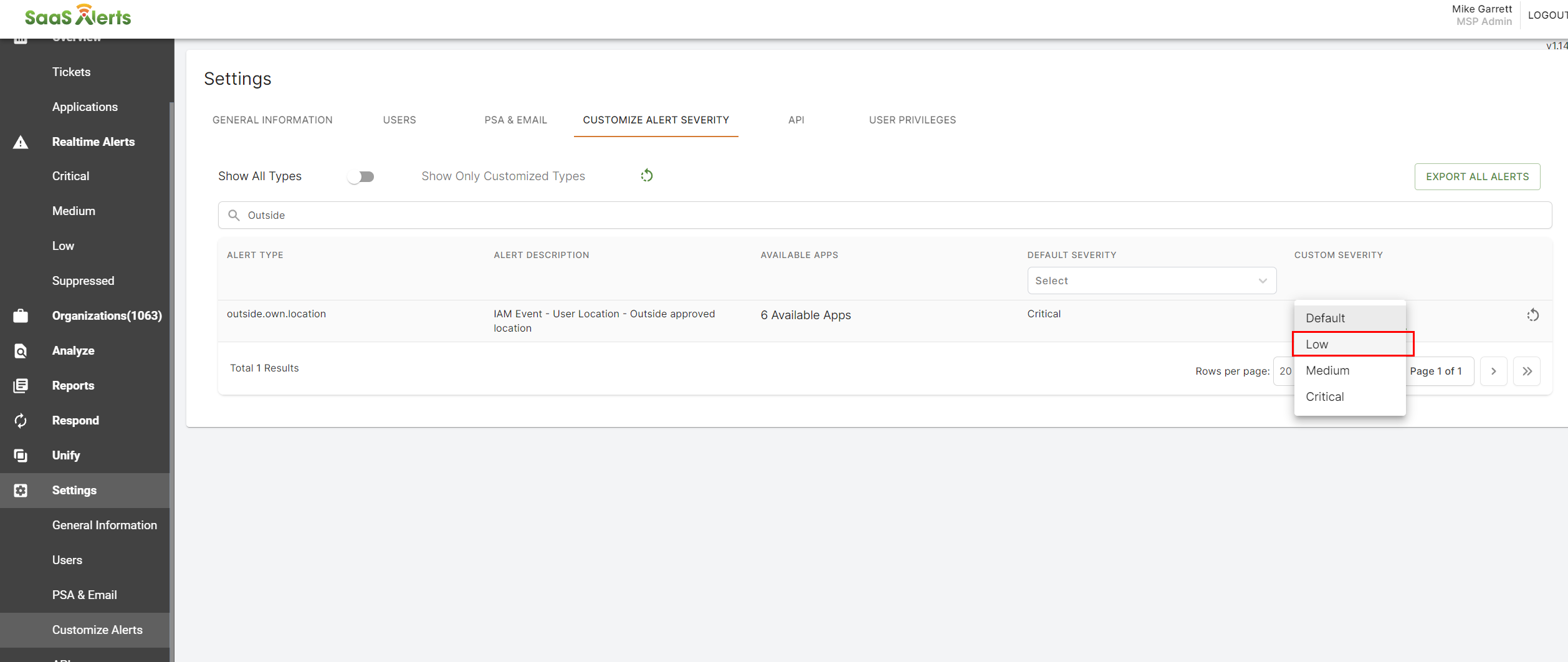The width and height of the screenshot is (1568, 662).
Task: Click Mike Garrett user name
Action: 1481,9
